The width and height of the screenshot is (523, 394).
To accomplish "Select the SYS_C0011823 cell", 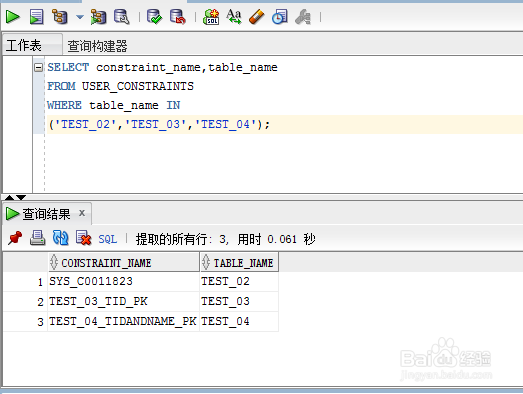I will point(124,282).
